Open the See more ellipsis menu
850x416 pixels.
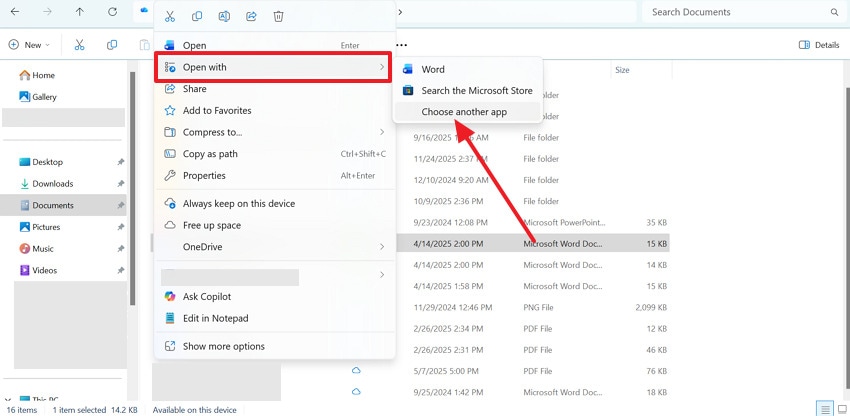(402, 45)
